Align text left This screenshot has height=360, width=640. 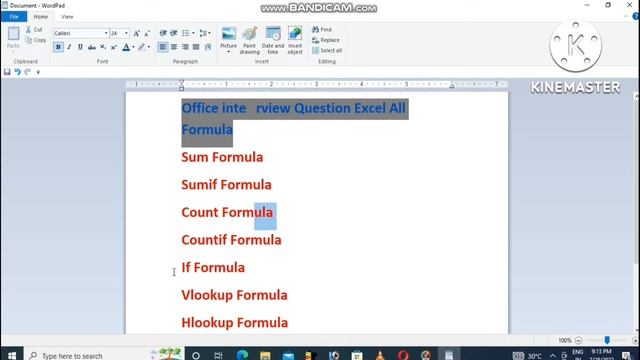click(x=163, y=47)
